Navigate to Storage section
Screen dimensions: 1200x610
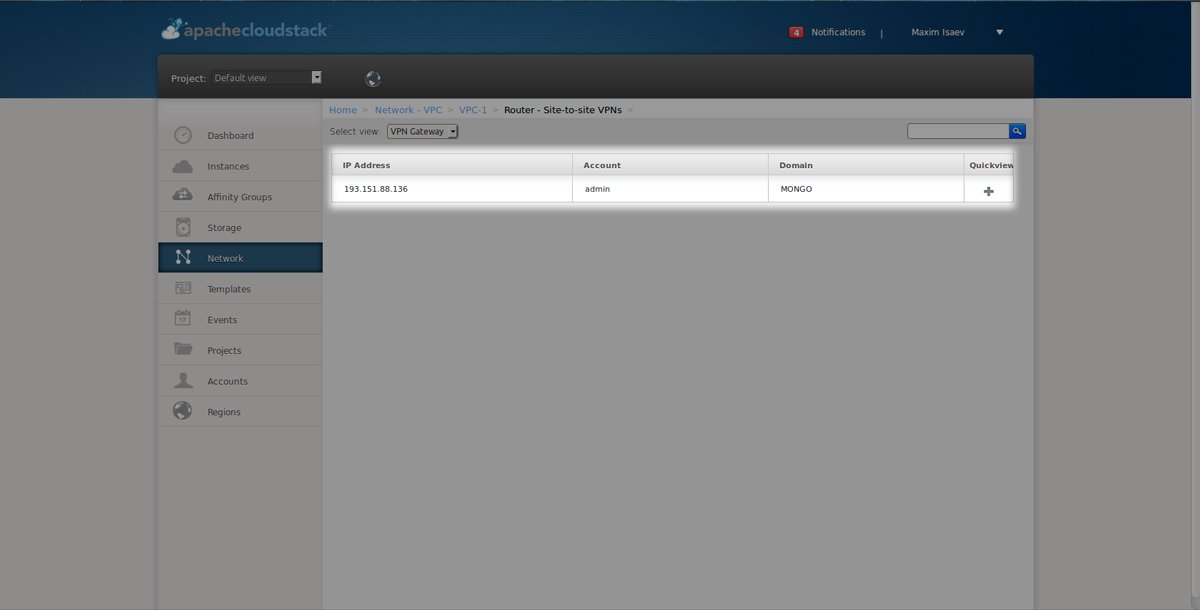240,227
